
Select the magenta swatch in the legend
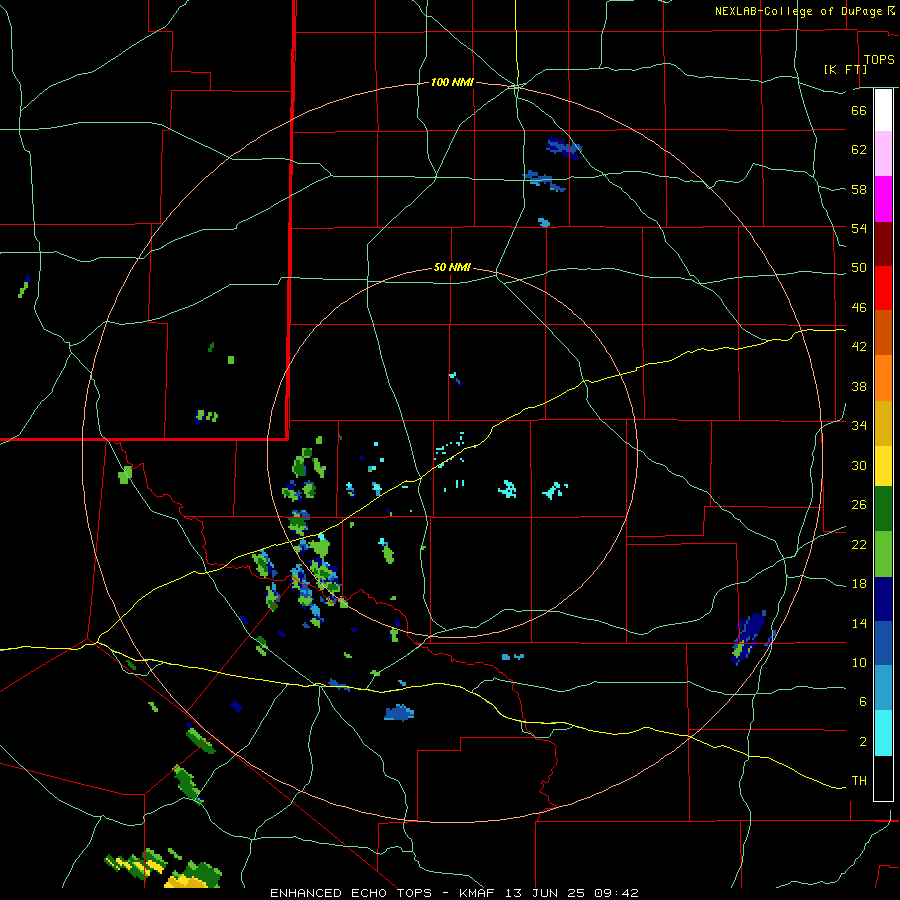pyautogui.click(x=883, y=199)
